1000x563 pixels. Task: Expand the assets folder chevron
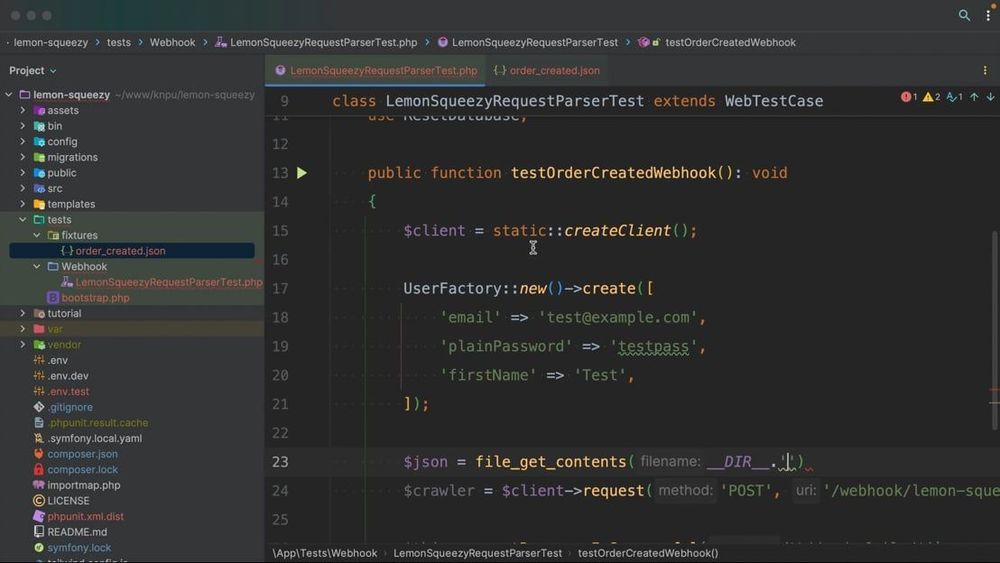(23, 110)
